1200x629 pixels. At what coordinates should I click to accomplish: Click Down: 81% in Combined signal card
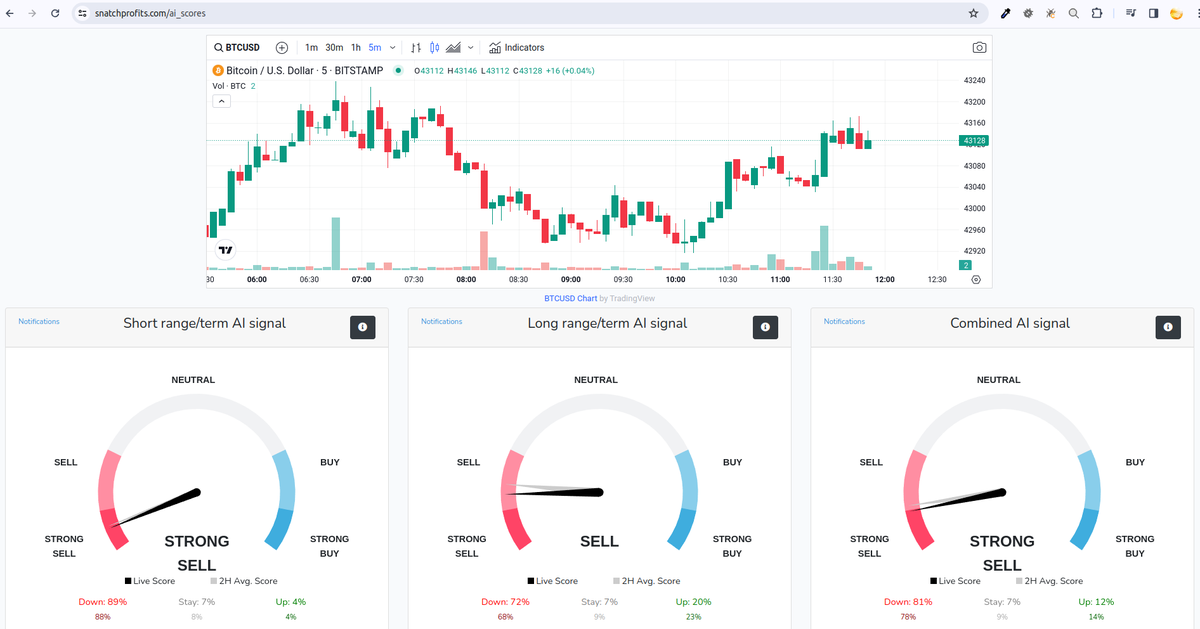908,602
